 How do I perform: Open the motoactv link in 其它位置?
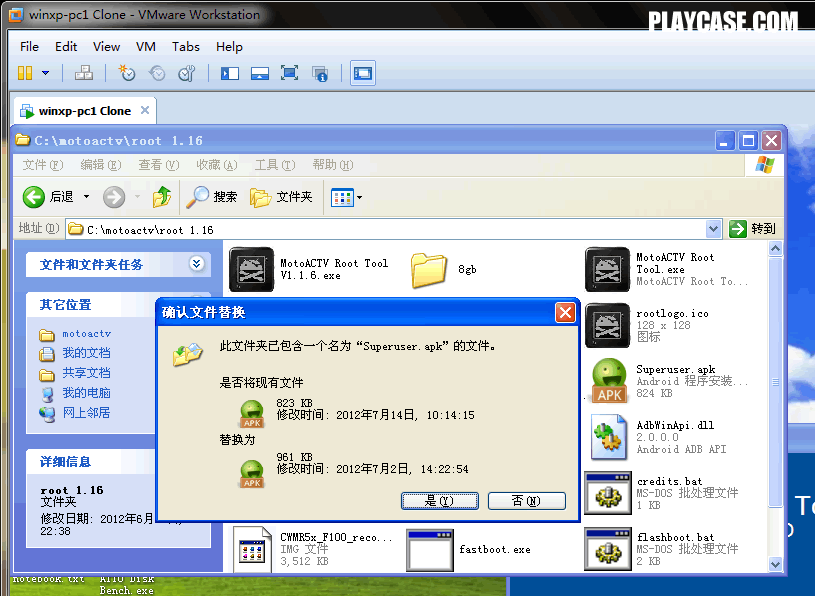click(86, 334)
